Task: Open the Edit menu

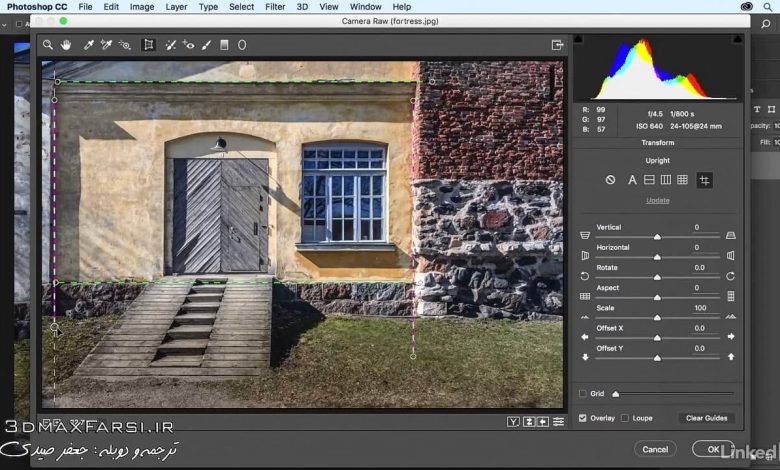Action: pos(111,6)
